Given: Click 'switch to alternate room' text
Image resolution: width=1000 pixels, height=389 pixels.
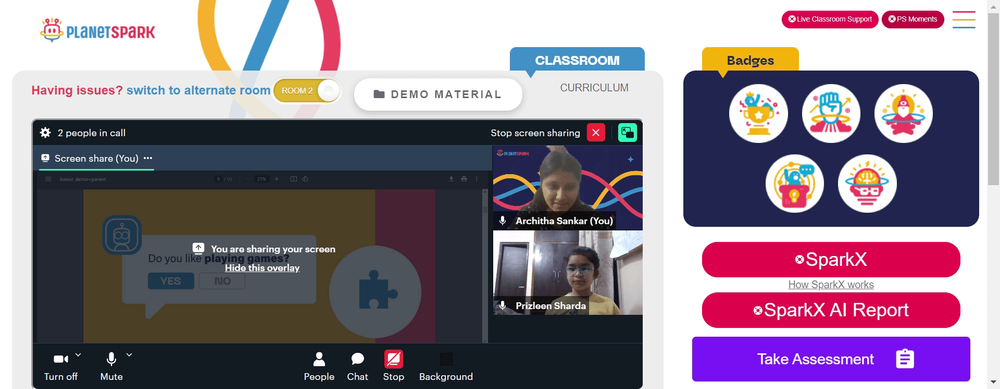Looking at the screenshot, I should [x=198, y=91].
